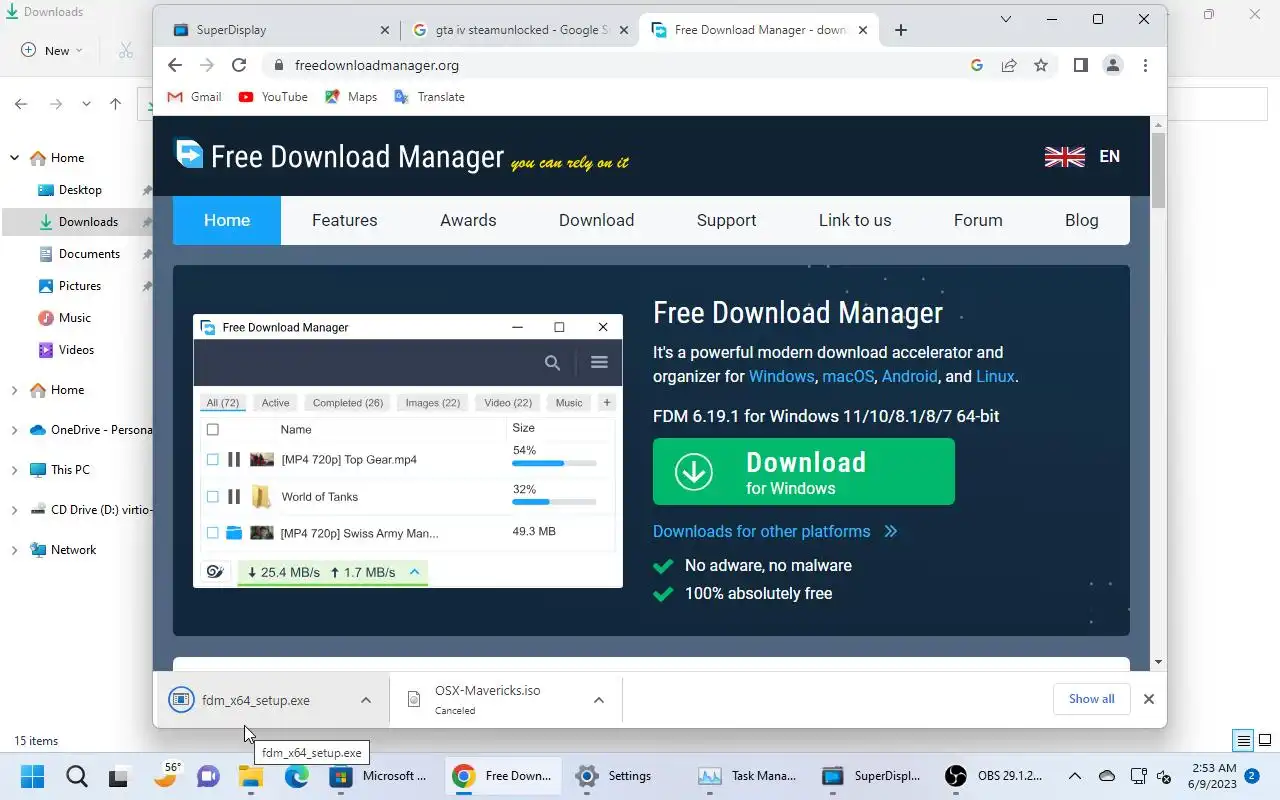The image size is (1280, 800).
Task: Show hidden system tray icons
Action: (x=1075, y=776)
